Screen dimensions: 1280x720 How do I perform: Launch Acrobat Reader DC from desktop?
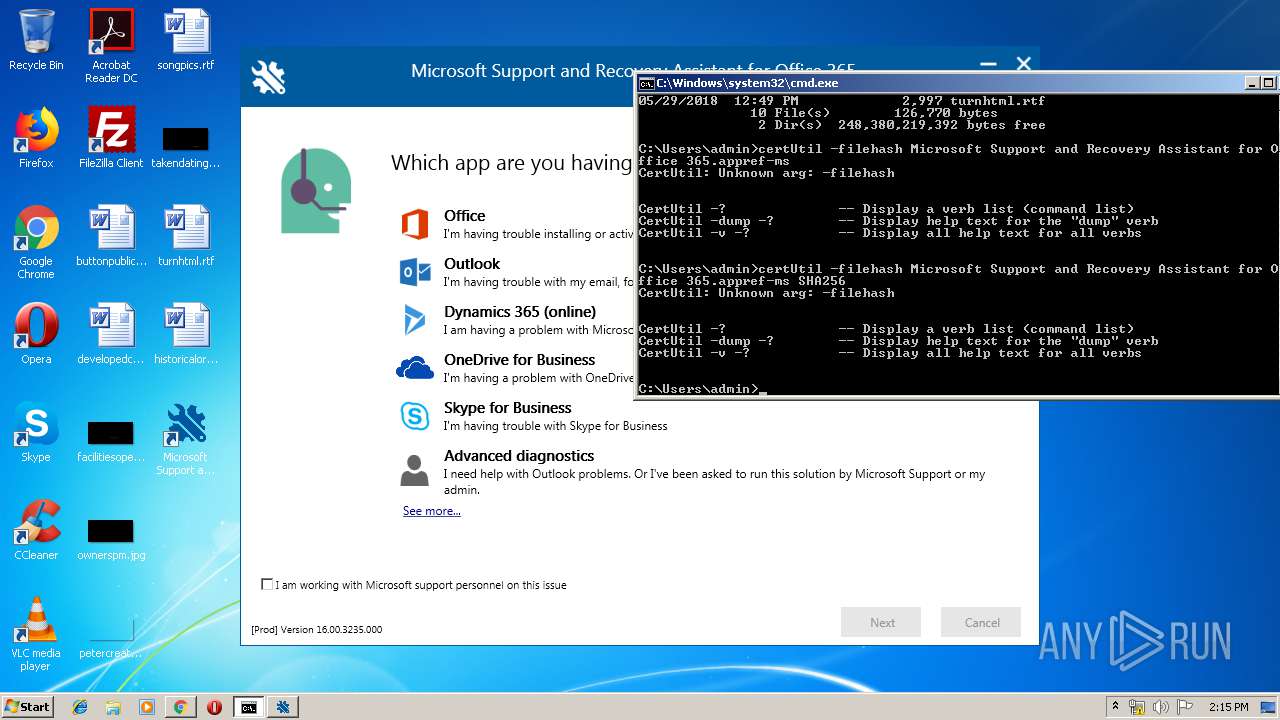(111, 46)
